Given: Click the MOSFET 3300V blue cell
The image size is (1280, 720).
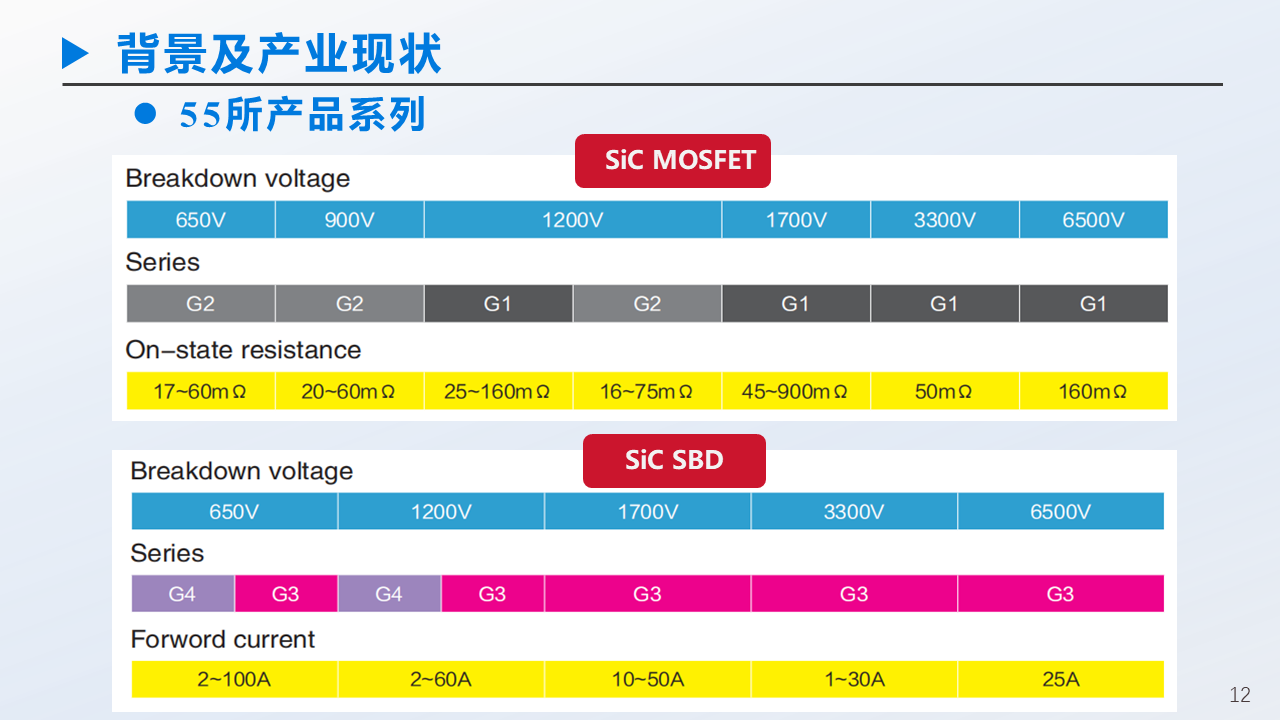Looking at the screenshot, I should (944, 220).
